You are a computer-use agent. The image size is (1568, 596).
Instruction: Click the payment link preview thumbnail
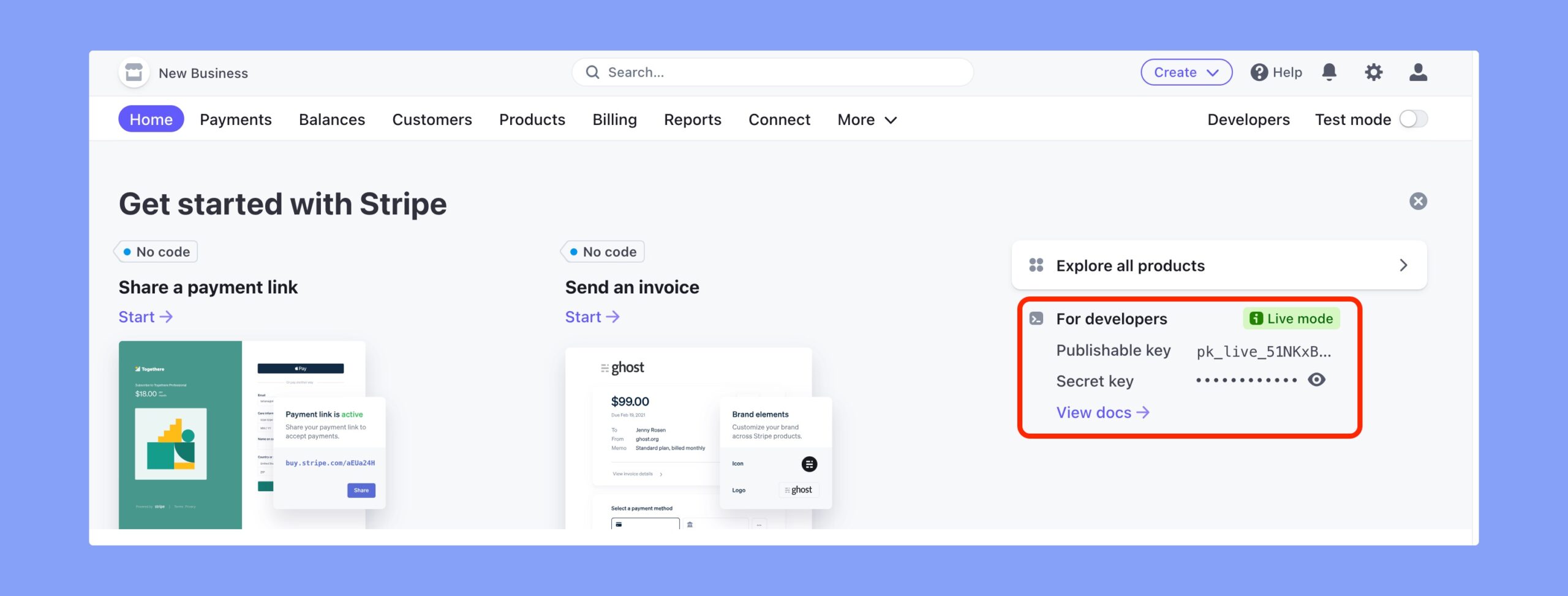252,435
